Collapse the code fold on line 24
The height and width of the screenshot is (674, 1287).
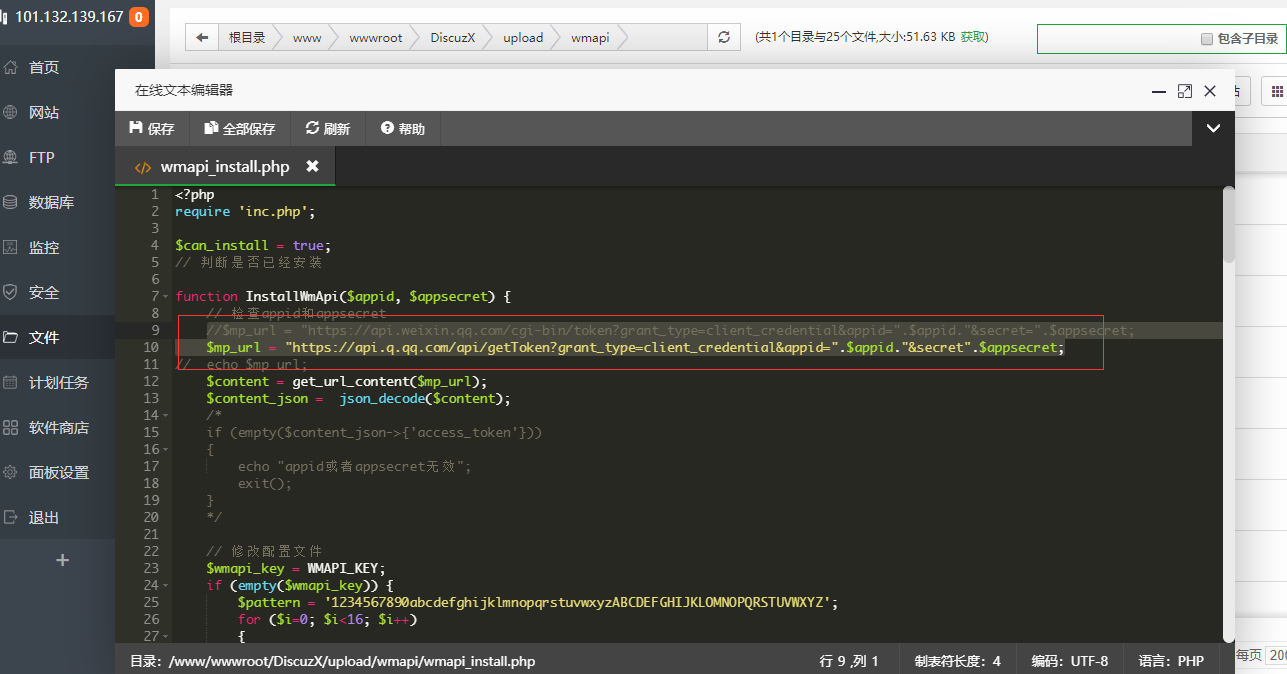(166, 585)
